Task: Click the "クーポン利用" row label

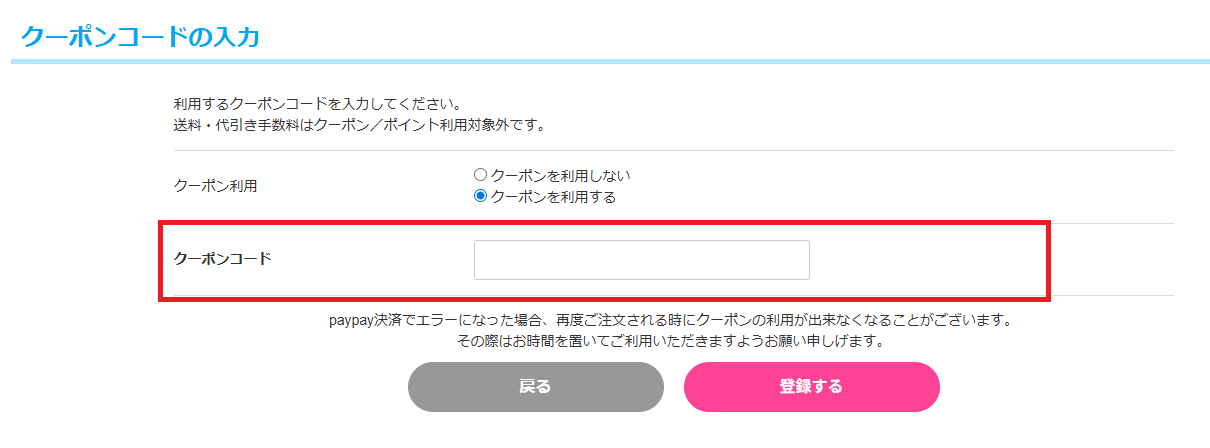Action: point(215,186)
